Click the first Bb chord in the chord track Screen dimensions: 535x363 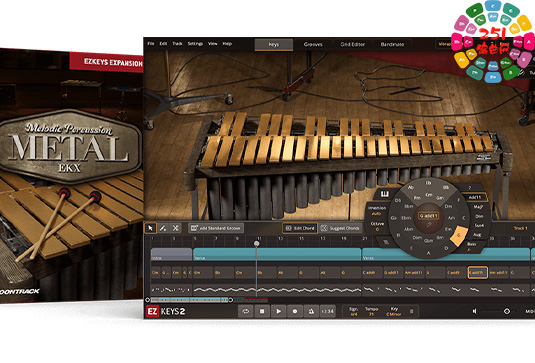pos(224,273)
